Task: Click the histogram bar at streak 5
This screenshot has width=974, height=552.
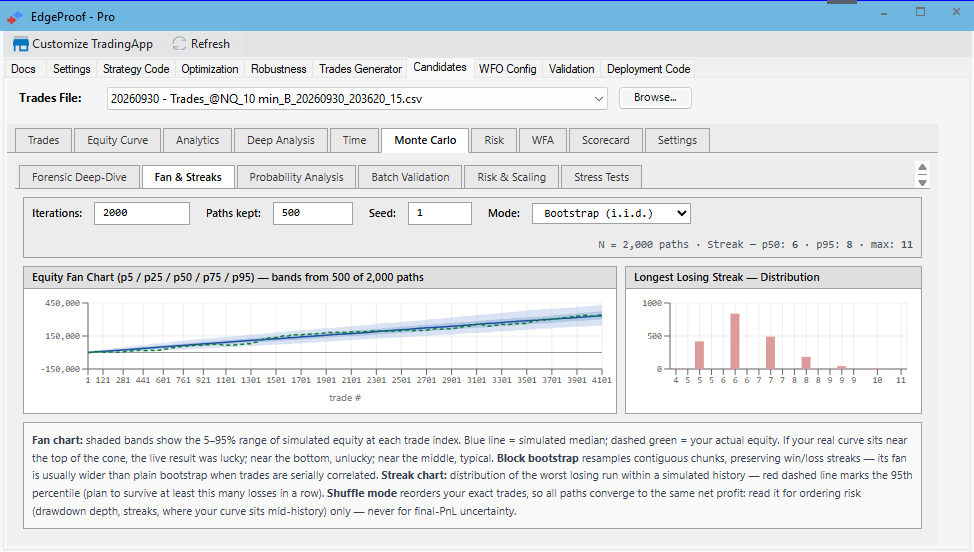Action: tap(699, 355)
